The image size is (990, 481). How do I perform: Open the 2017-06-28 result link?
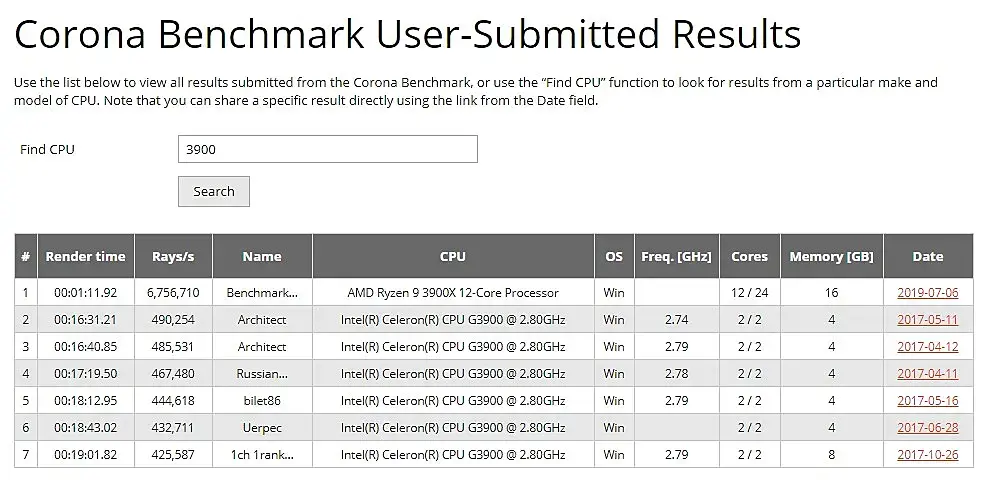click(x=927, y=428)
